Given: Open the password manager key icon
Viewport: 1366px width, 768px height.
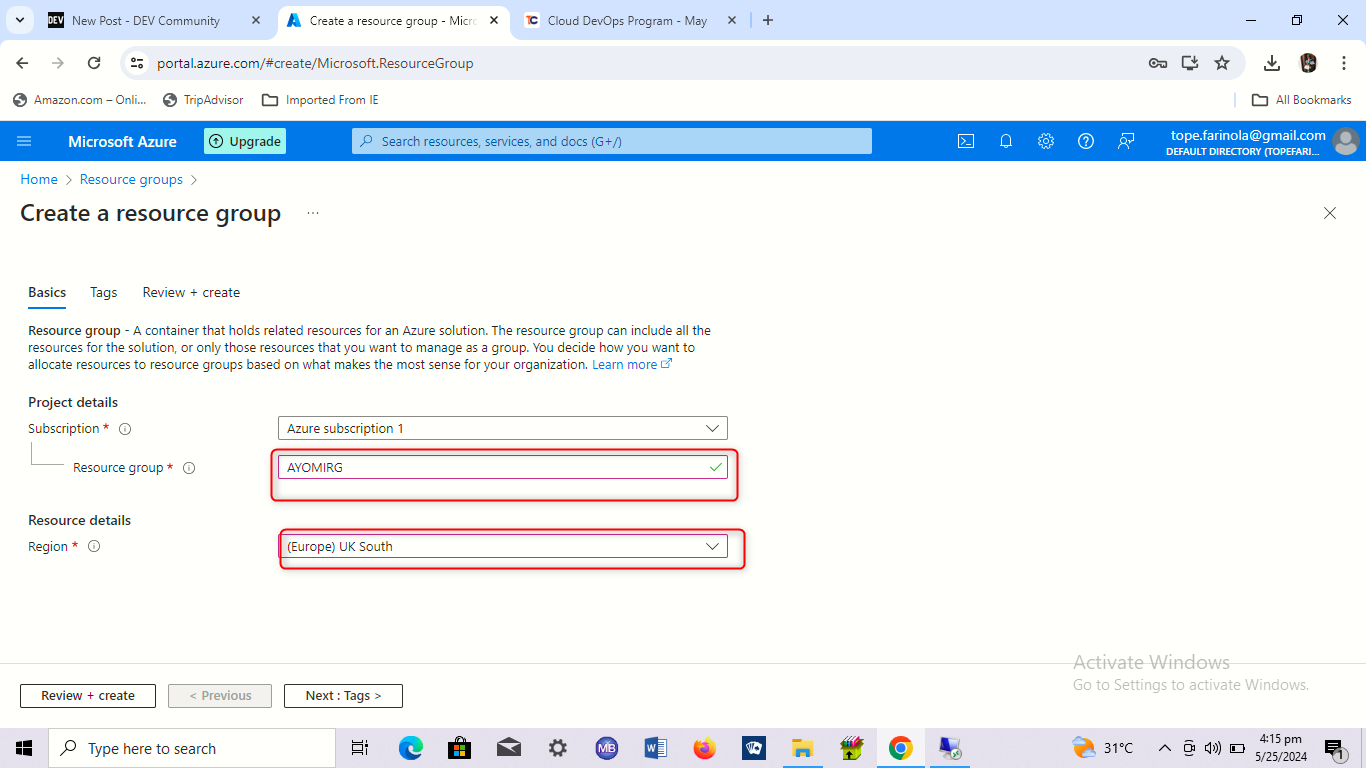Looking at the screenshot, I should click(1158, 63).
